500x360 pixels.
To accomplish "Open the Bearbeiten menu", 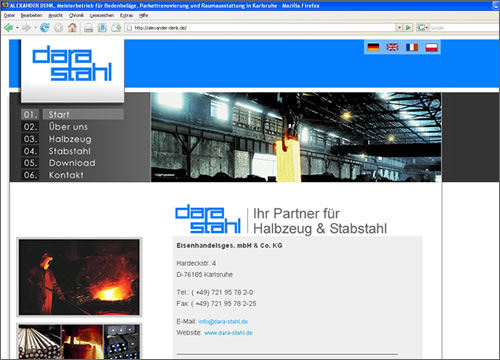I will (31, 15).
